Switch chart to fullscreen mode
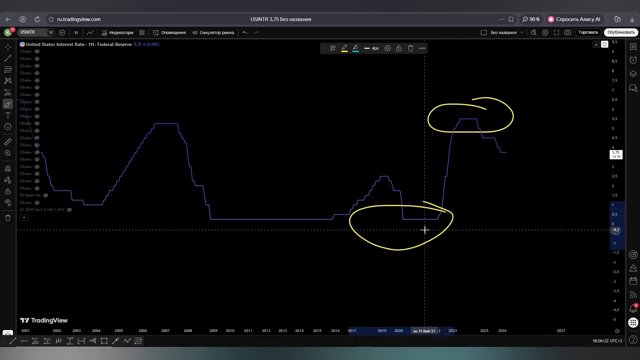Image resolution: width=640 pixels, height=360 pixels. click(556, 32)
